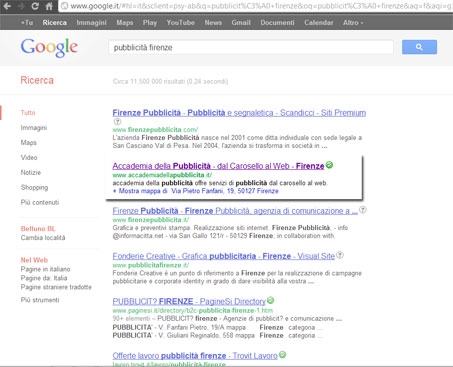Select Pagine in italiano filter

point(45,269)
